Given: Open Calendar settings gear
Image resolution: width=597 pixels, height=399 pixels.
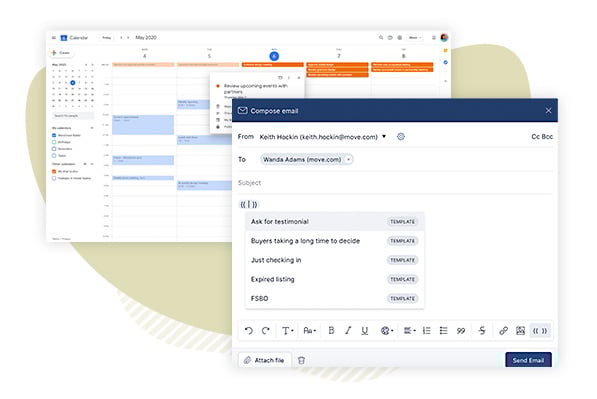Looking at the screenshot, I should [399, 37].
